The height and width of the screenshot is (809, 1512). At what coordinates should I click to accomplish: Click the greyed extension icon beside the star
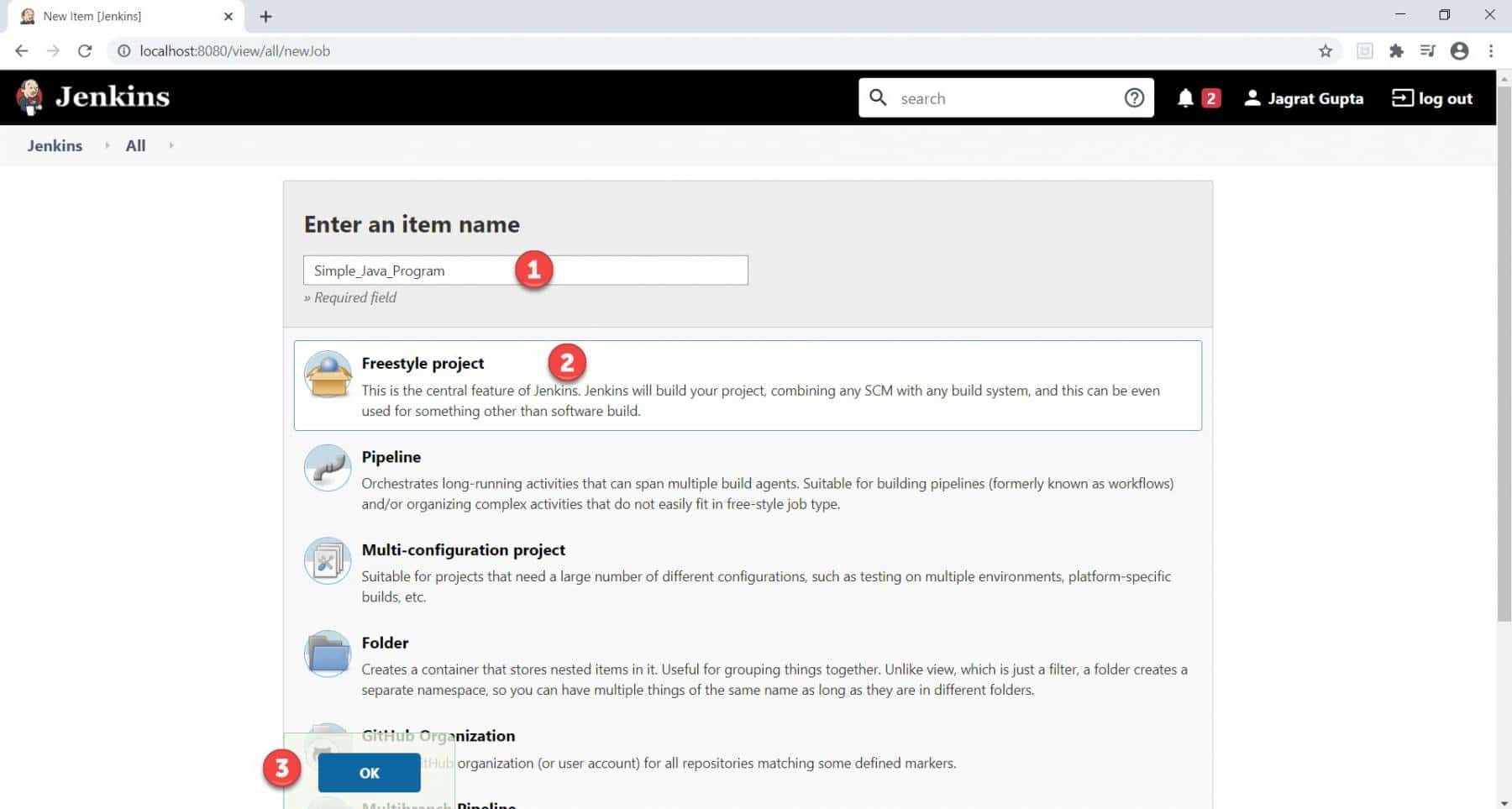[x=1365, y=51]
